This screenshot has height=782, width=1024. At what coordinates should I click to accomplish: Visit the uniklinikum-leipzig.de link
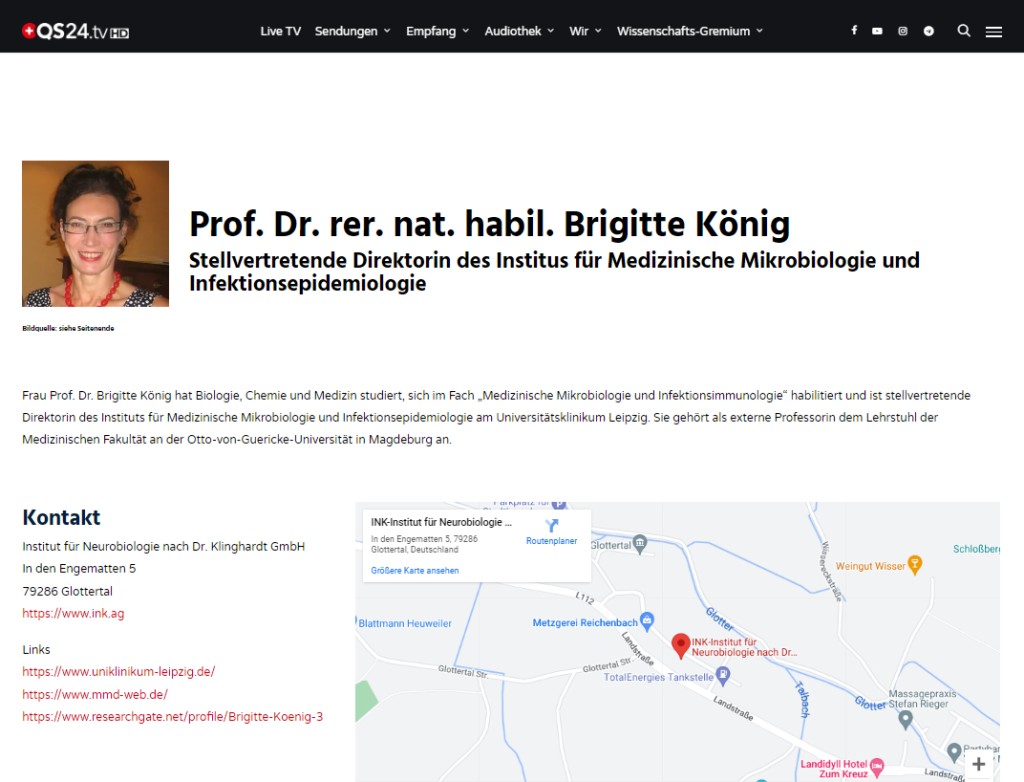(x=118, y=671)
